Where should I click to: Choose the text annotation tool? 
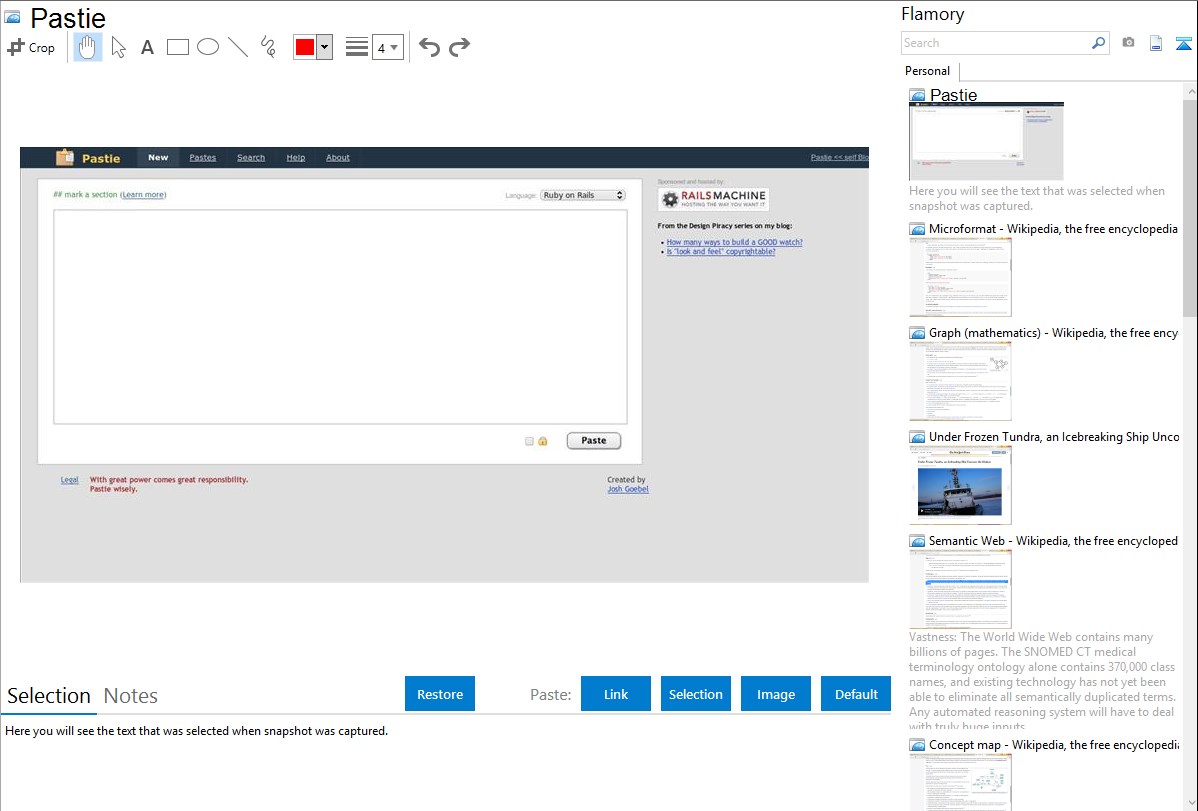pos(147,47)
